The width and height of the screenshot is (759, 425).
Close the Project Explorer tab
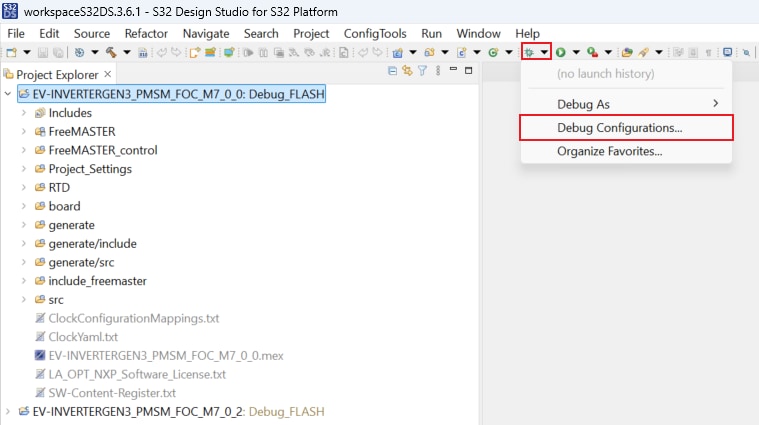108,74
